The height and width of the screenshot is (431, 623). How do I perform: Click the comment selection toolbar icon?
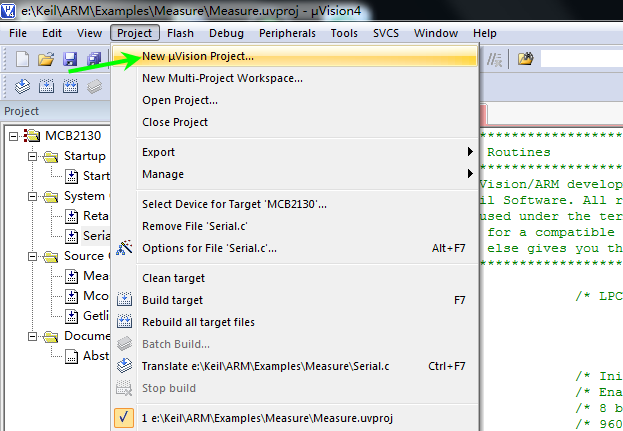pos(495,60)
